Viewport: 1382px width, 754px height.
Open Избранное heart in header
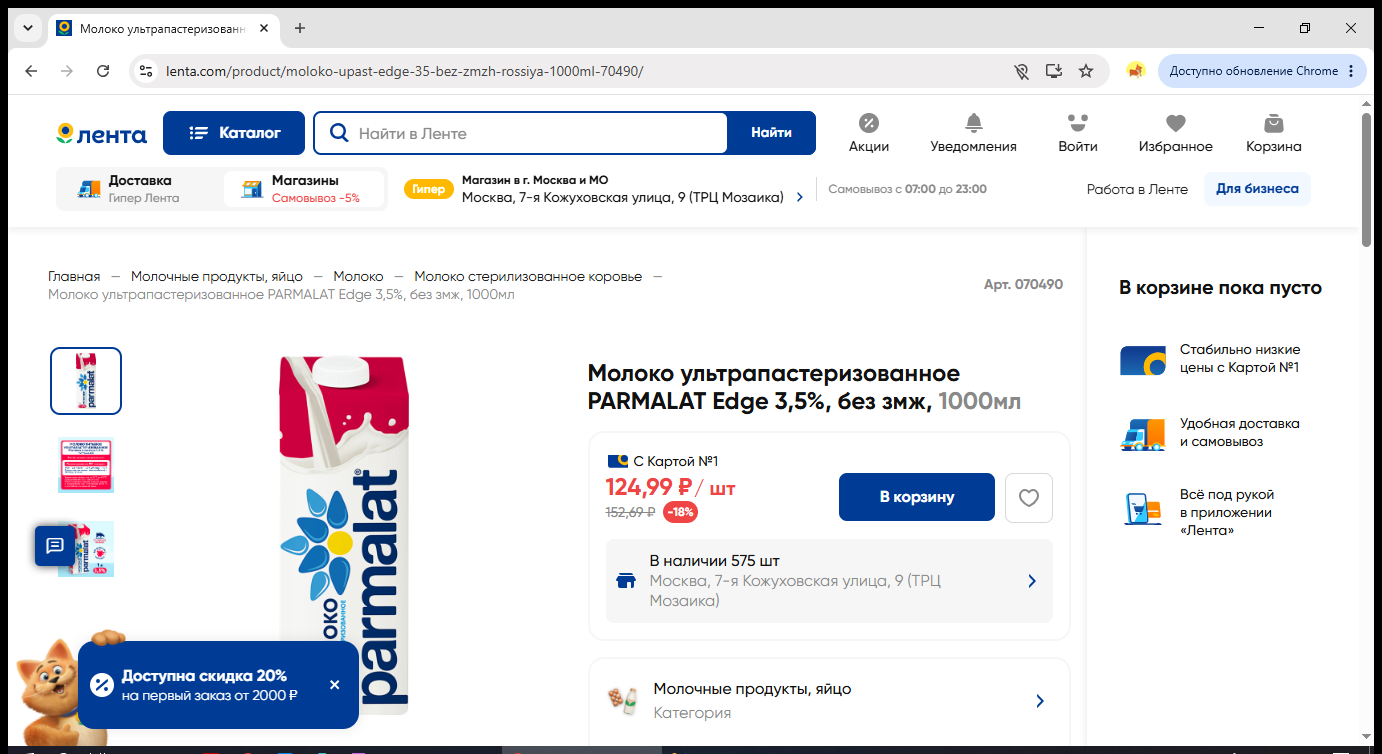[x=1176, y=133]
